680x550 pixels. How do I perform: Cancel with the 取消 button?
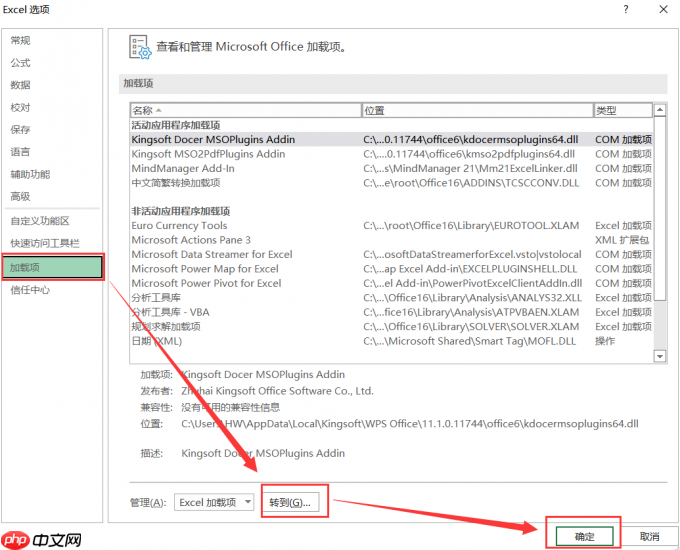(649, 537)
